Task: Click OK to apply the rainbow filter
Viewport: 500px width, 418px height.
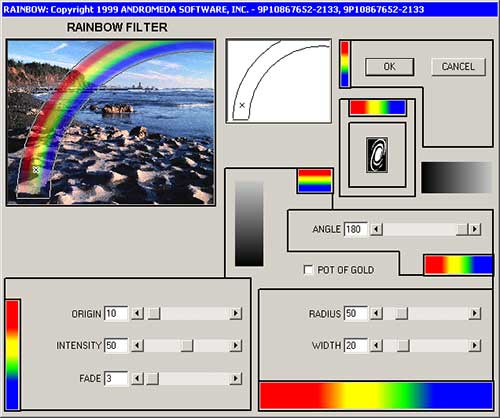Action: (390, 67)
